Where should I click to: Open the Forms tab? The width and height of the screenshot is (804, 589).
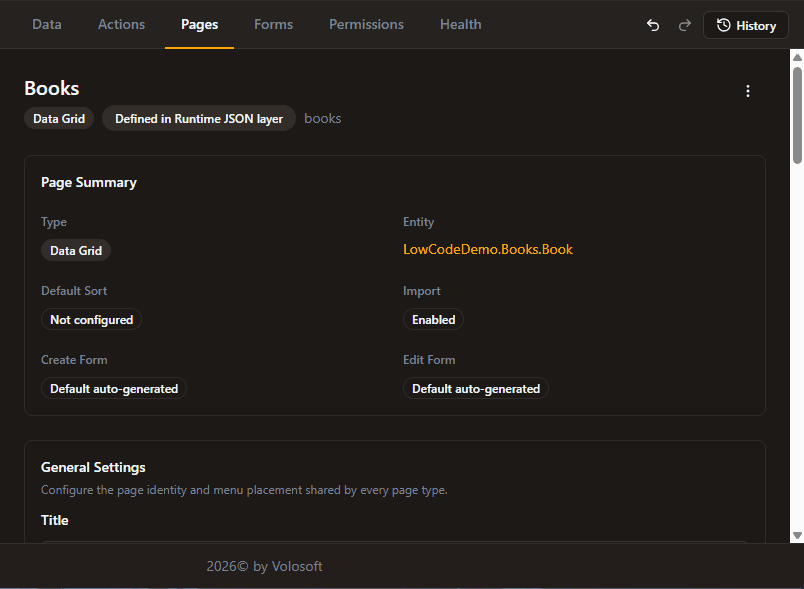click(273, 25)
